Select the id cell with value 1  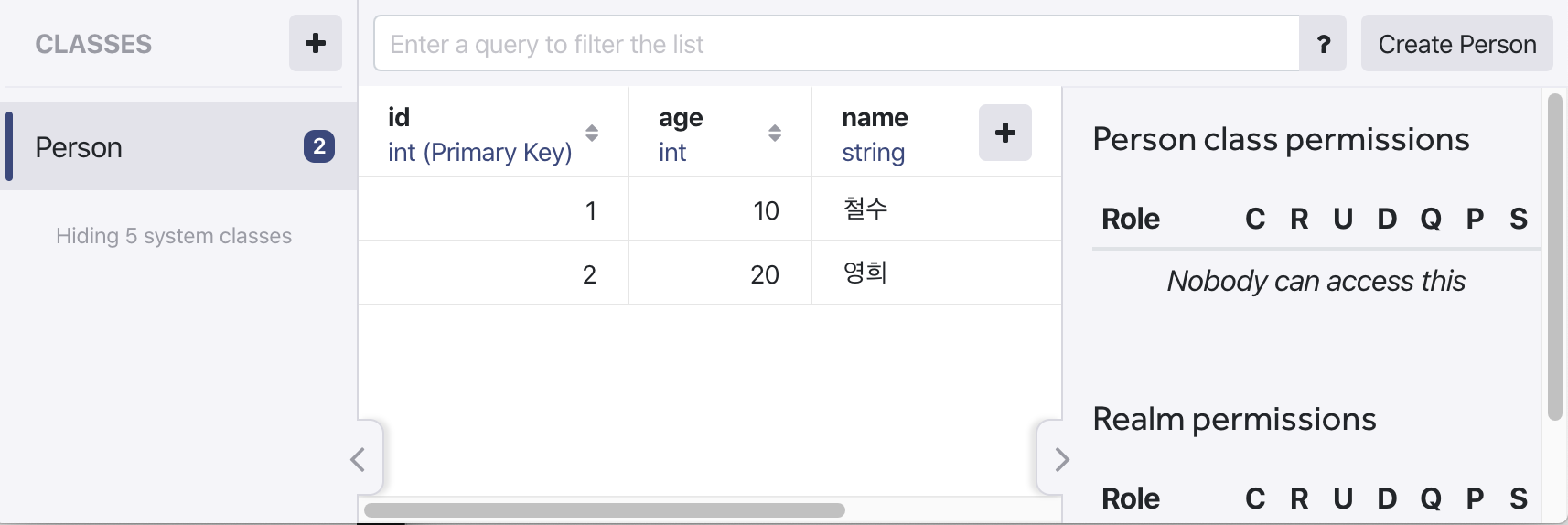pos(493,210)
